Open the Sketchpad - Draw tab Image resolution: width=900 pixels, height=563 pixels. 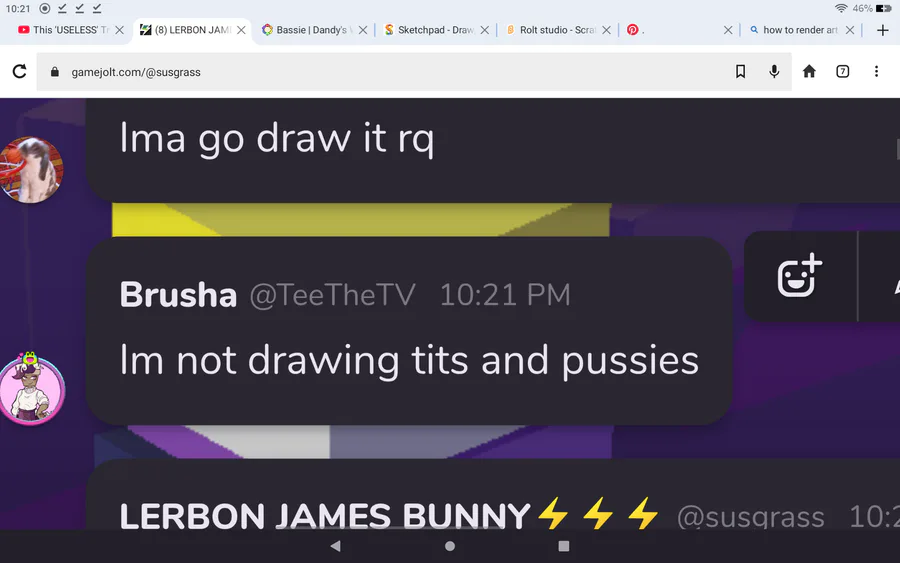click(x=429, y=30)
